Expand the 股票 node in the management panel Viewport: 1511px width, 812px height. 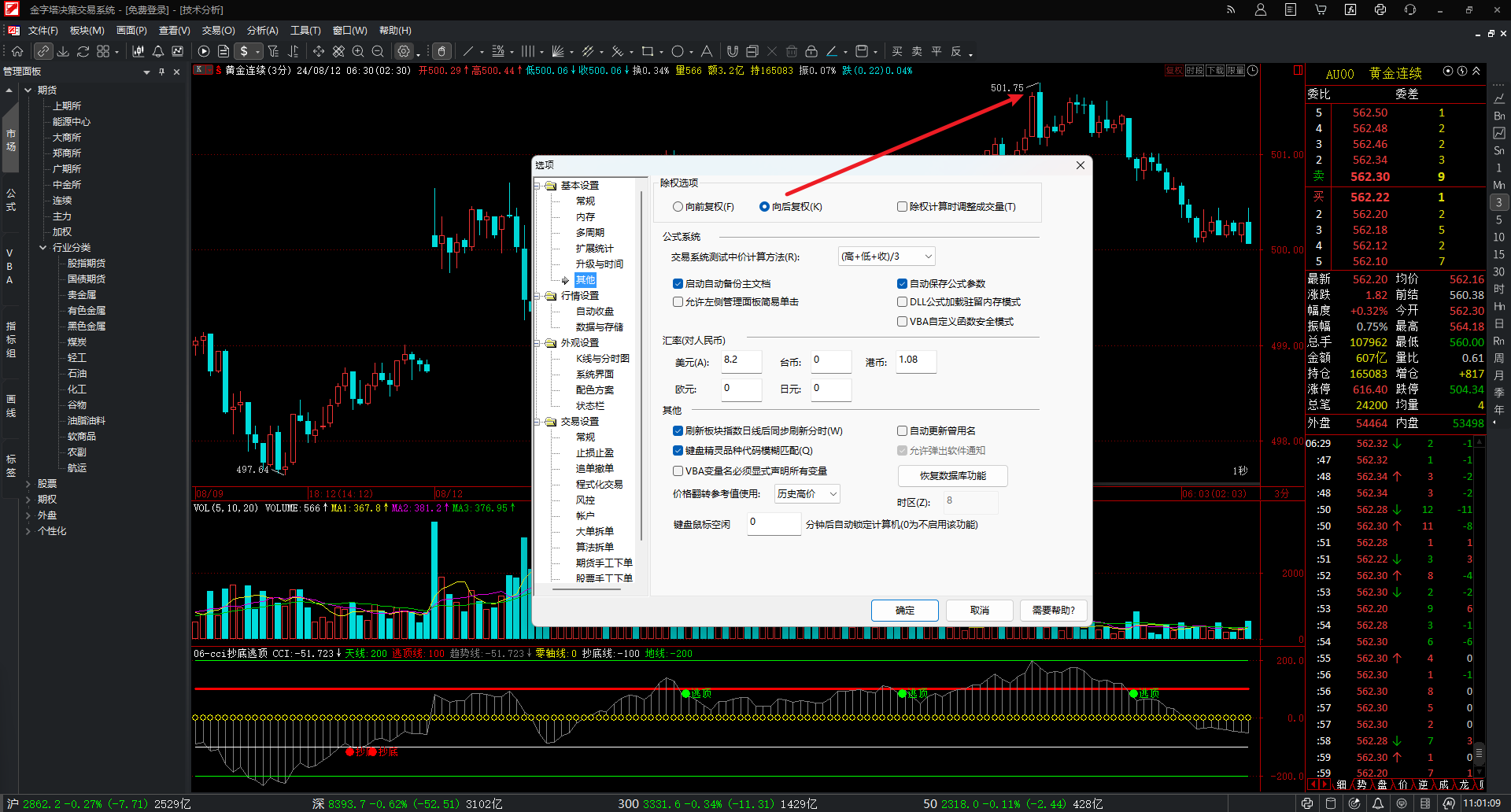28,484
